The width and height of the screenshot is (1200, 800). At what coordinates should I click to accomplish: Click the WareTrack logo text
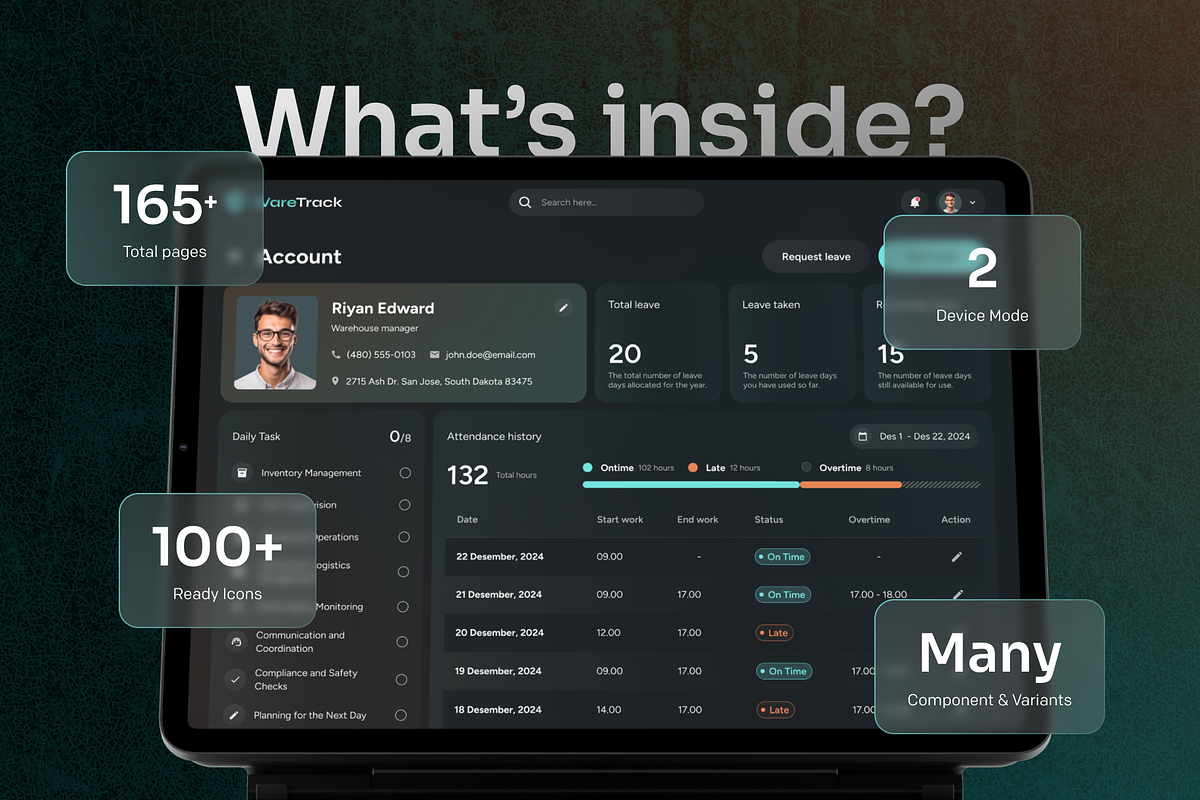tap(300, 202)
